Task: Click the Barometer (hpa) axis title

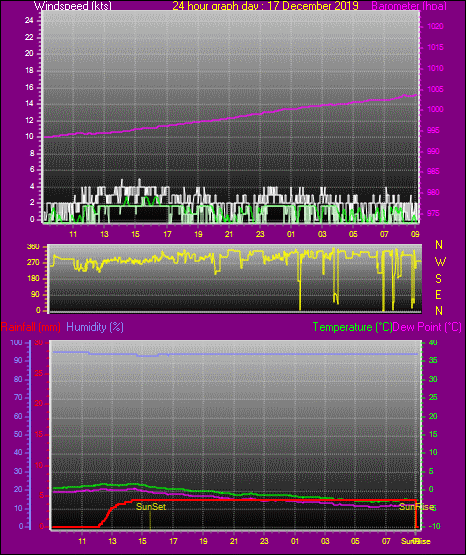Action: [409, 6]
